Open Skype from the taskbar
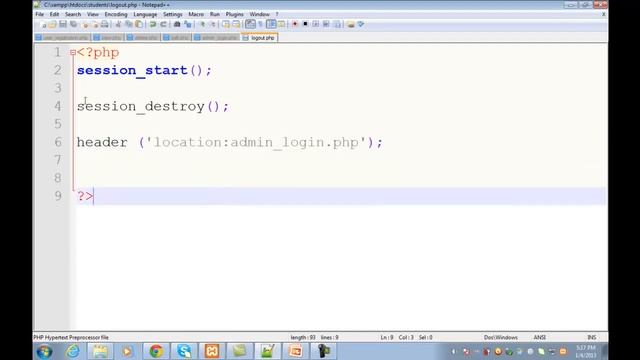The image size is (640, 360). click(184, 351)
